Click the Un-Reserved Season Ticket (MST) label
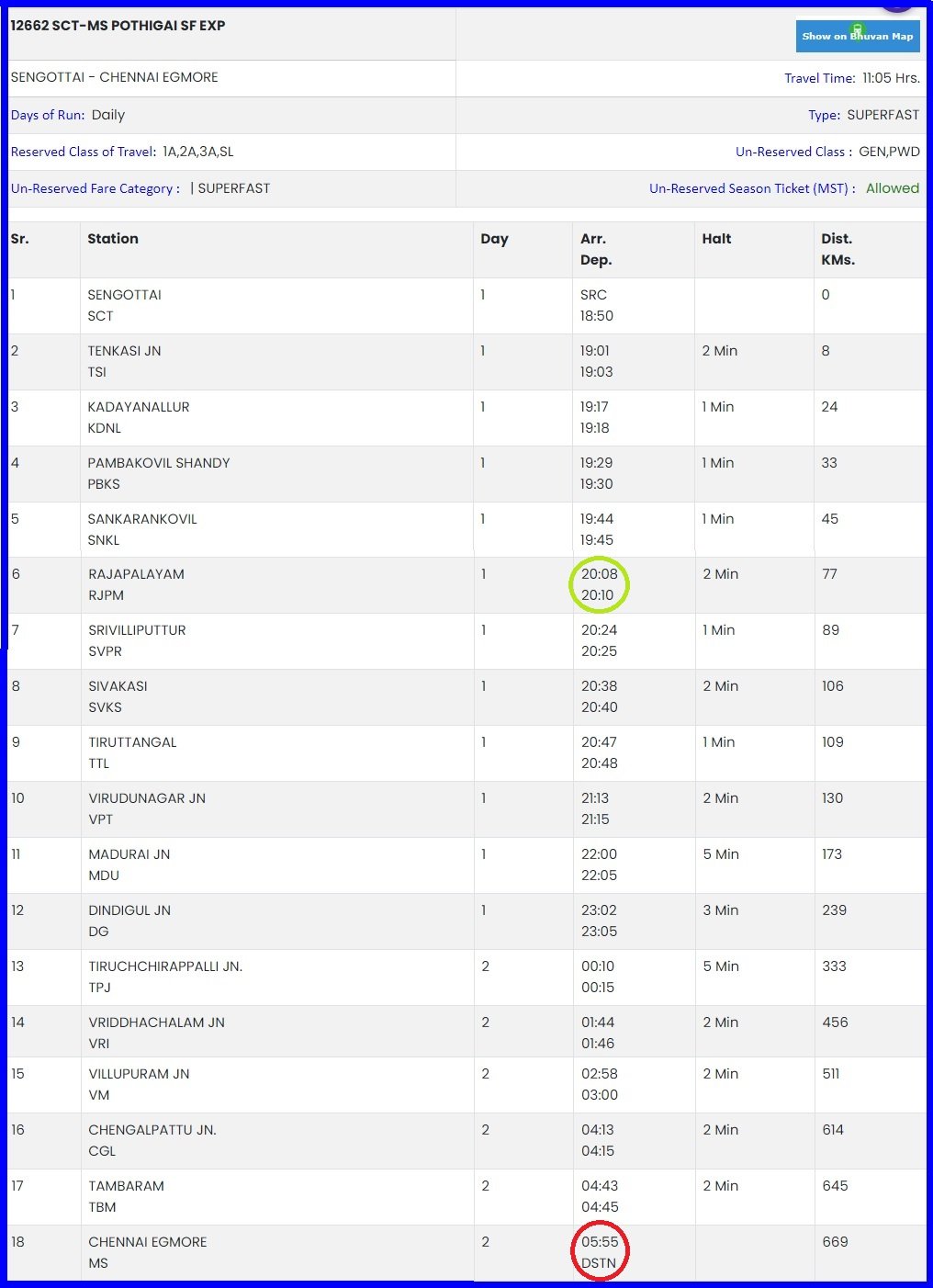 coord(752,188)
